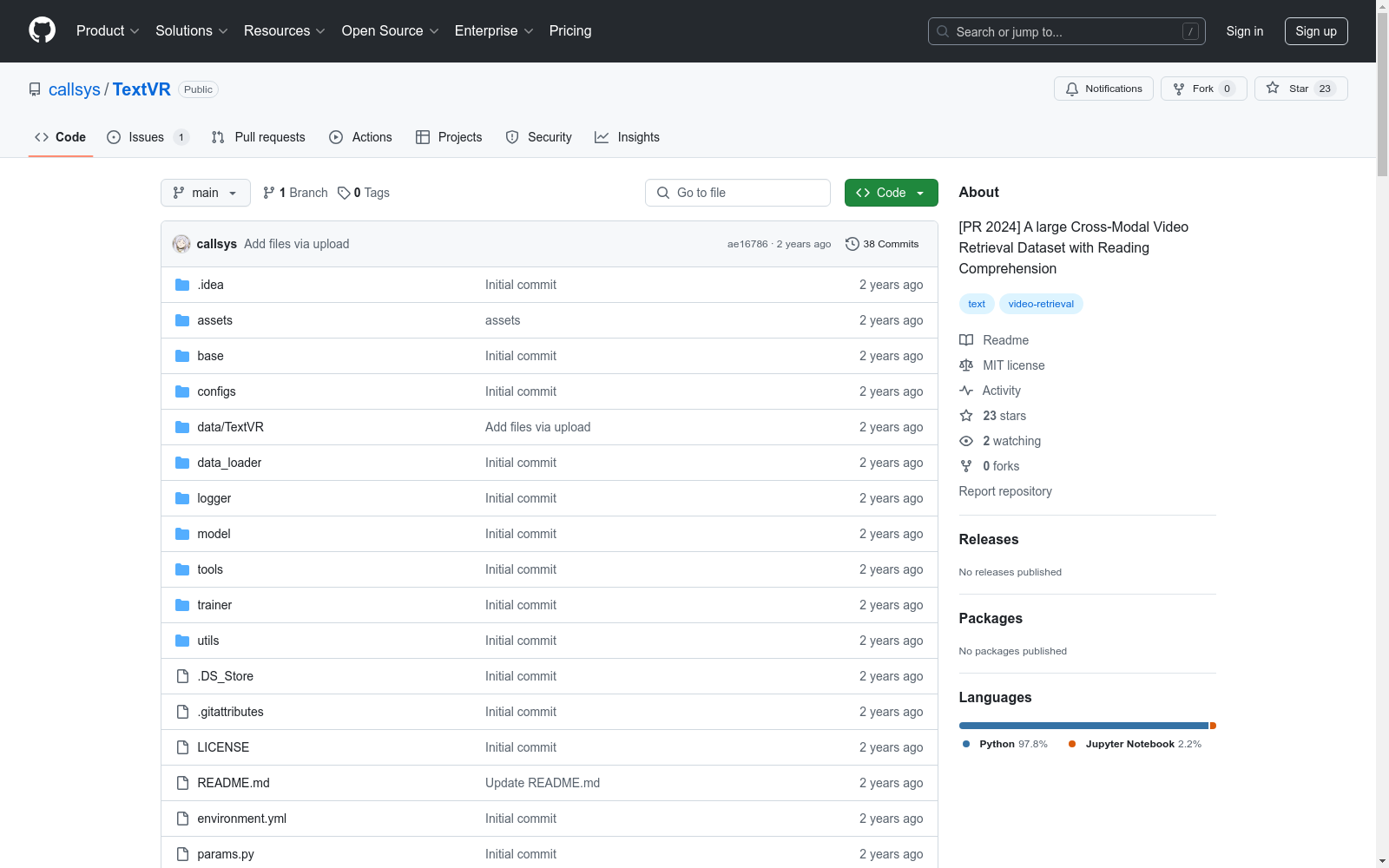
Task: Click the assets folder icon
Action: 182,320
